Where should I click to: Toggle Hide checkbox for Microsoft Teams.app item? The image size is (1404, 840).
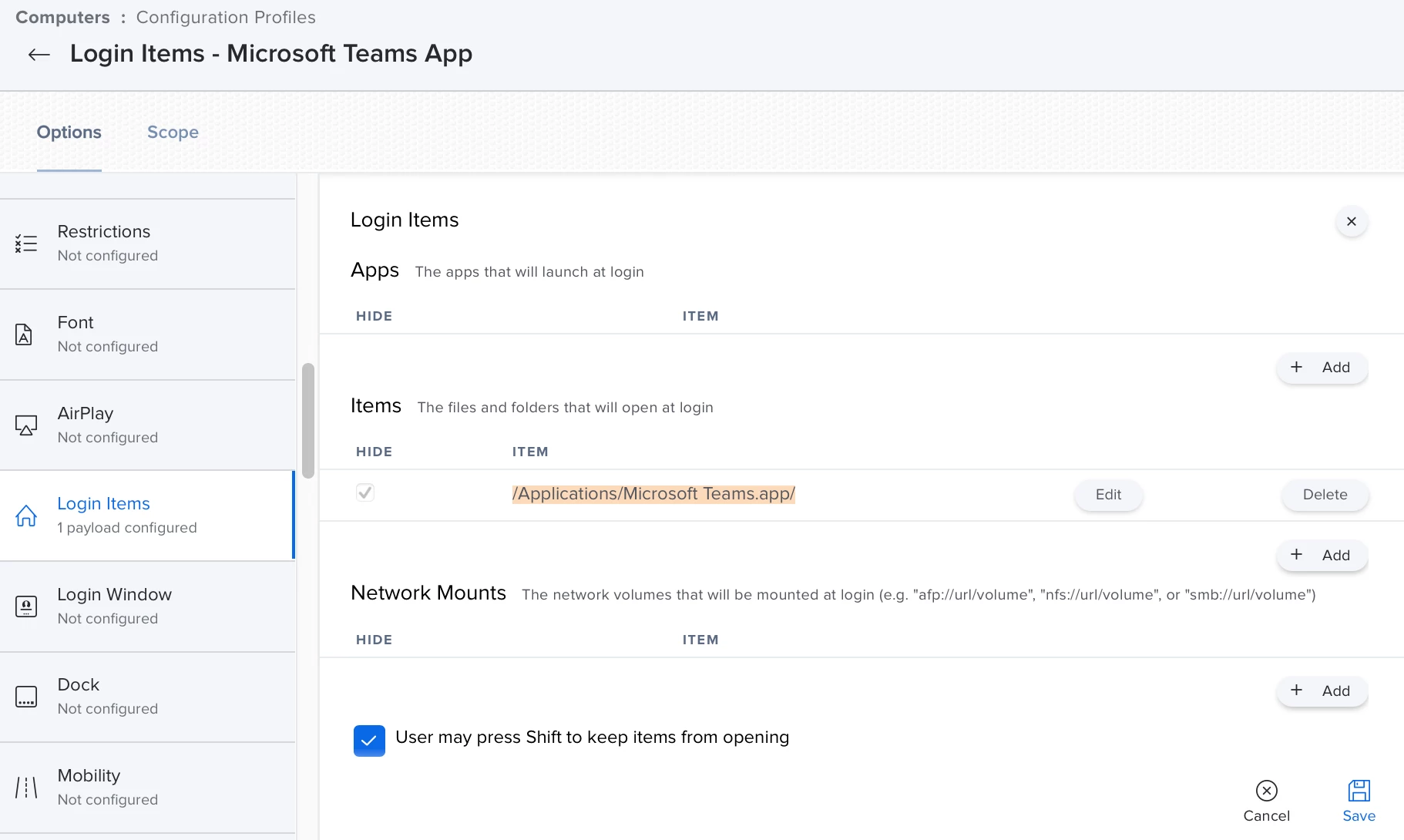click(365, 492)
